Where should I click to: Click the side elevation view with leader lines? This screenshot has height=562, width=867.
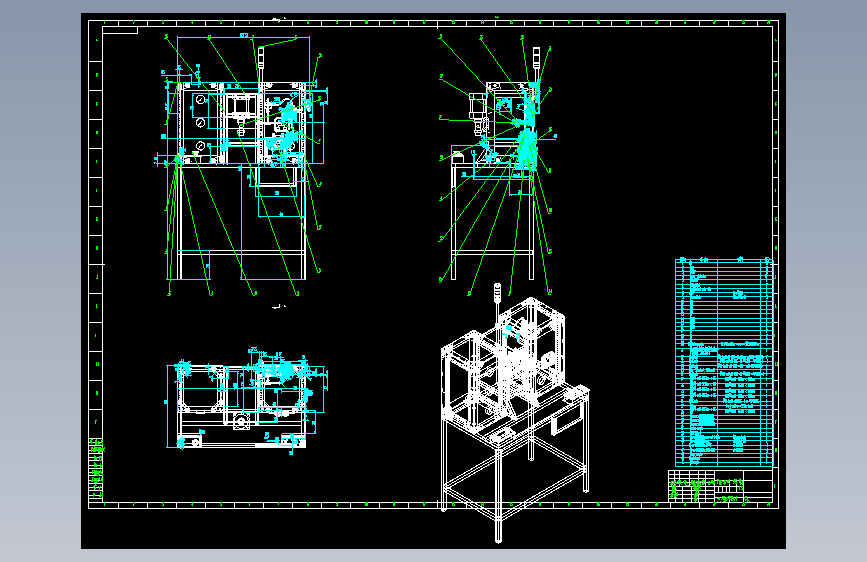click(496, 165)
